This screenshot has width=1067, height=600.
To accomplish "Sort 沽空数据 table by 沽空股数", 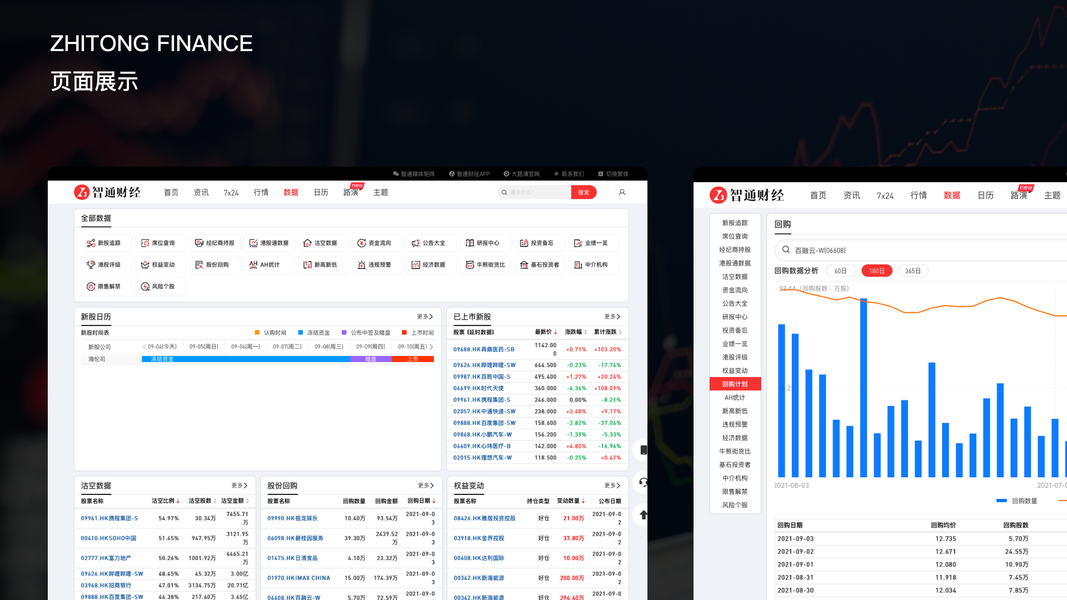I will coord(202,501).
